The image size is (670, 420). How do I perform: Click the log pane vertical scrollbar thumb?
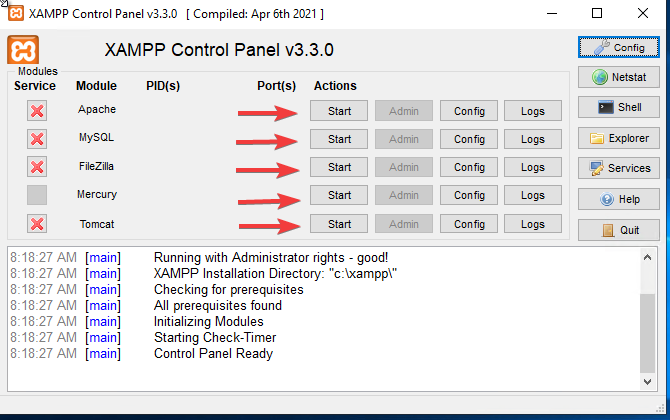647,333
